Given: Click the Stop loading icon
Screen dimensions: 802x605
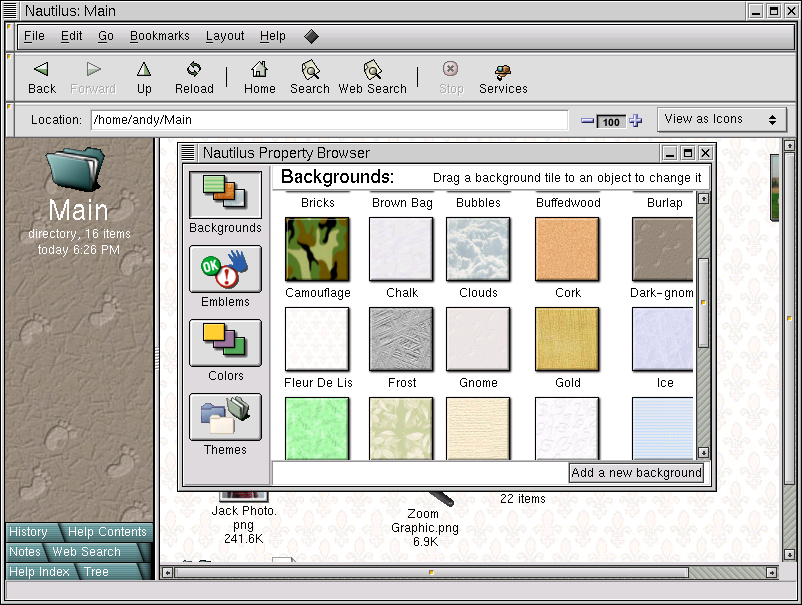Looking at the screenshot, I should tap(450, 69).
